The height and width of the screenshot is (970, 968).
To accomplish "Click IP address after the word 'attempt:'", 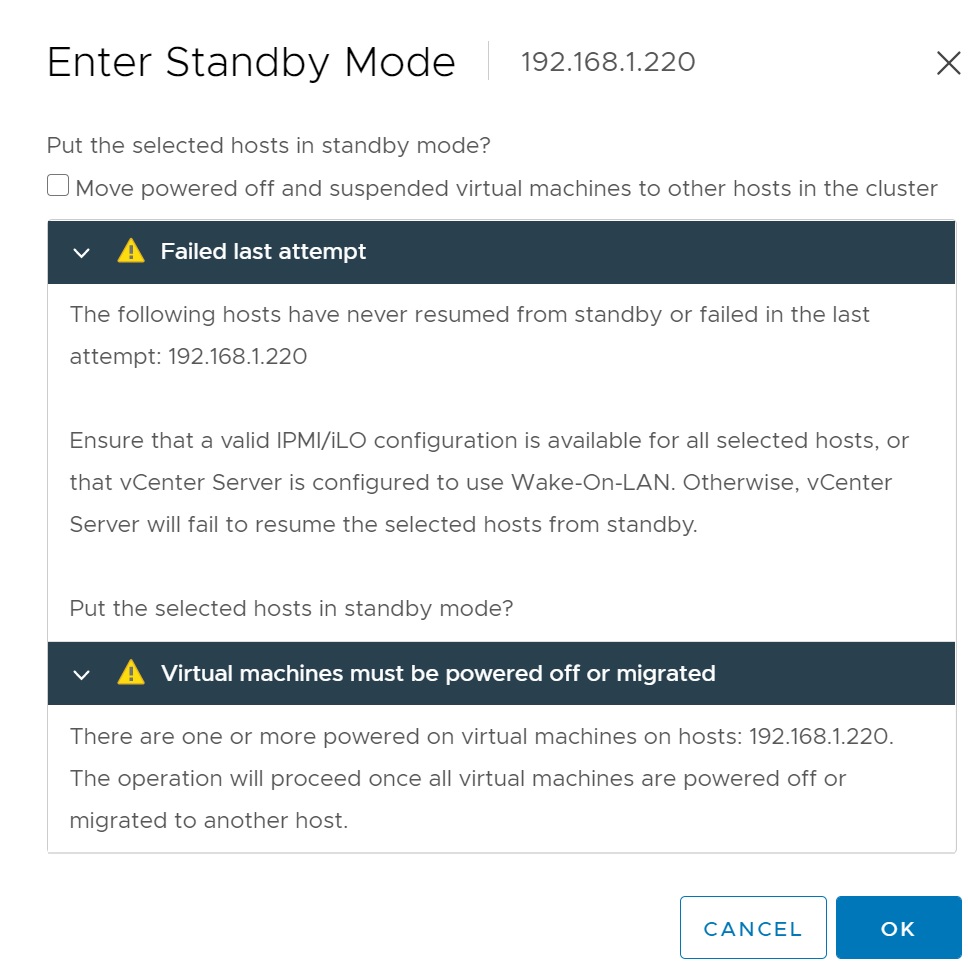I will pos(237,357).
